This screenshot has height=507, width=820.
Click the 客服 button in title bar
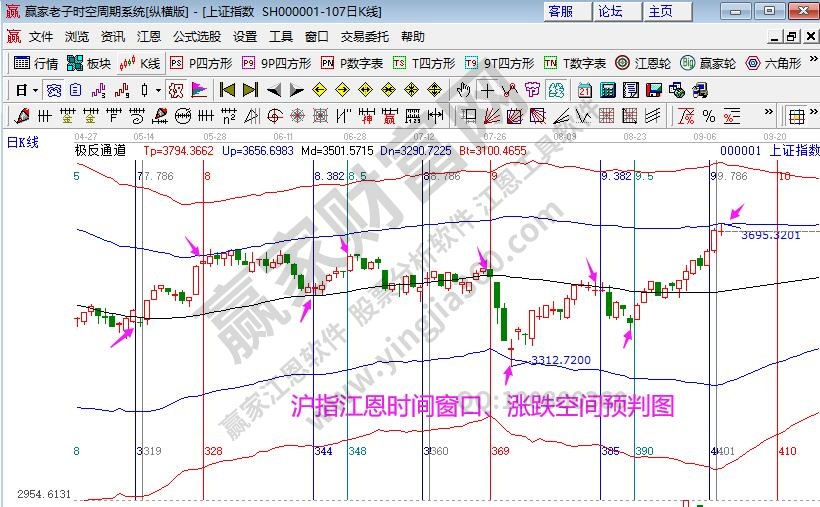560,12
